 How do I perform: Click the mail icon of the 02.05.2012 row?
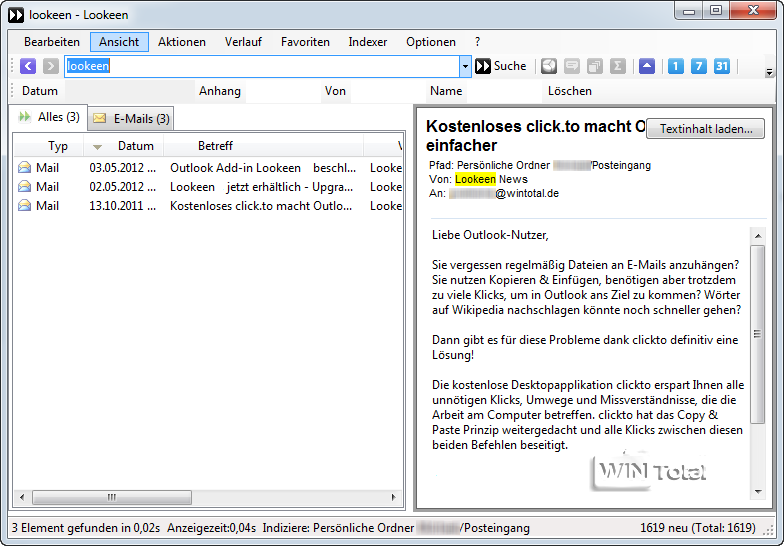(24, 186)
